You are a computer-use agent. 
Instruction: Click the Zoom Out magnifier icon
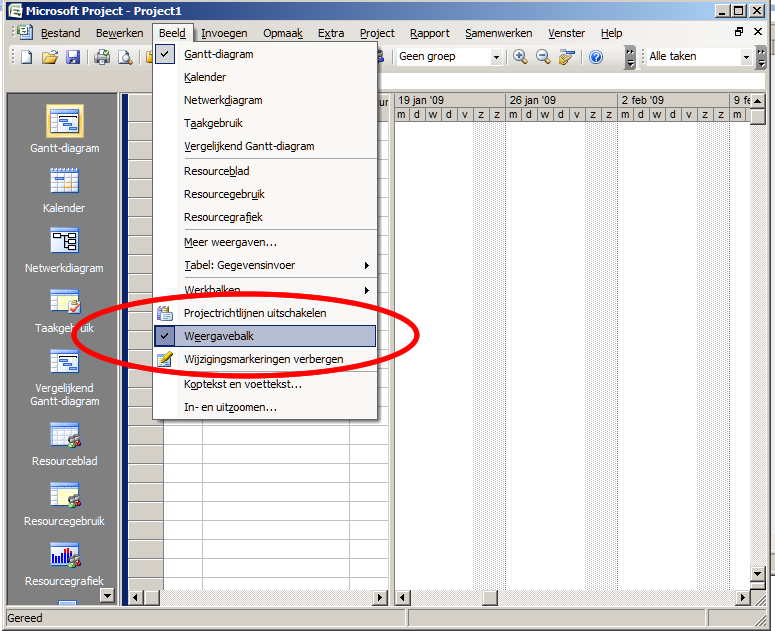click(543, 57)
